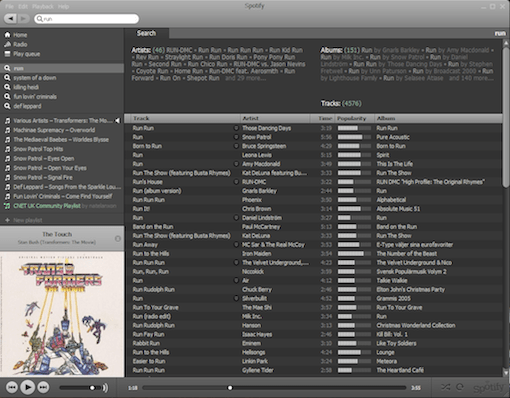Image resolution: width=510 pixels, height=398 pixels.
Task: Click the Search tab
Action: [146, 33]
